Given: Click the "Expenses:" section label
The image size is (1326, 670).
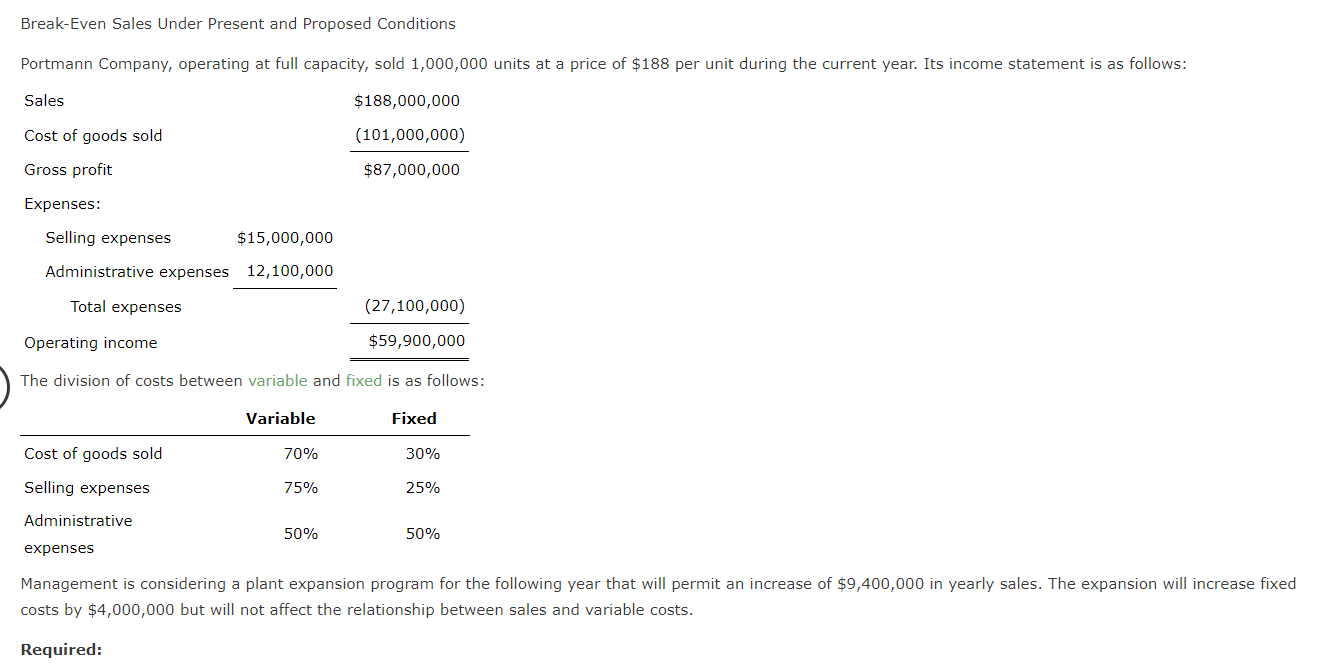Looking at the screenshot, I should (x=62, y=204).
